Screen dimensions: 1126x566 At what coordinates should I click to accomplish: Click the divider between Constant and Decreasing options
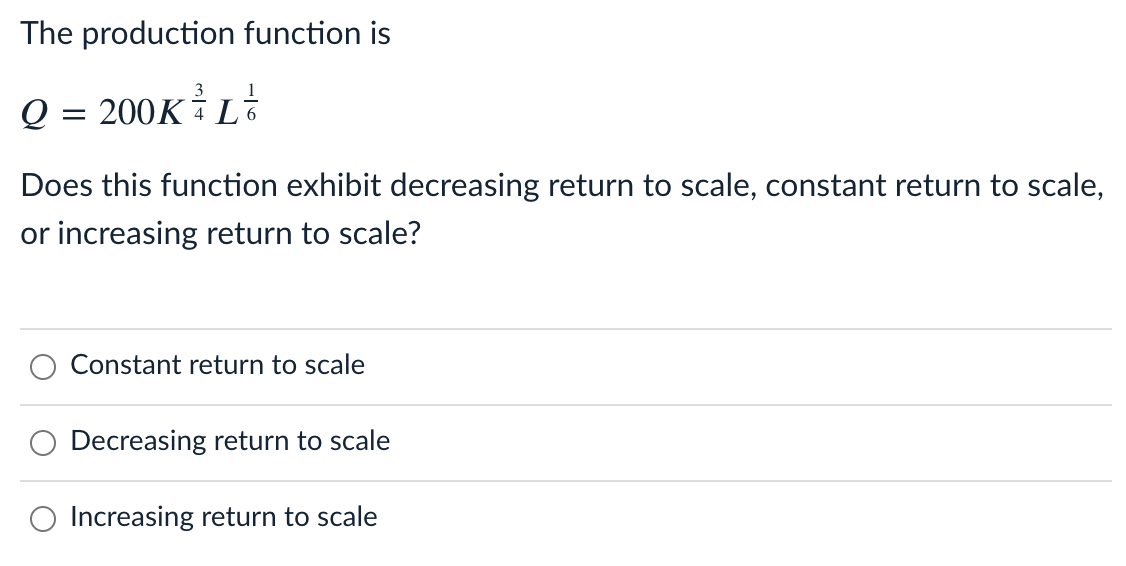[565, 405]
